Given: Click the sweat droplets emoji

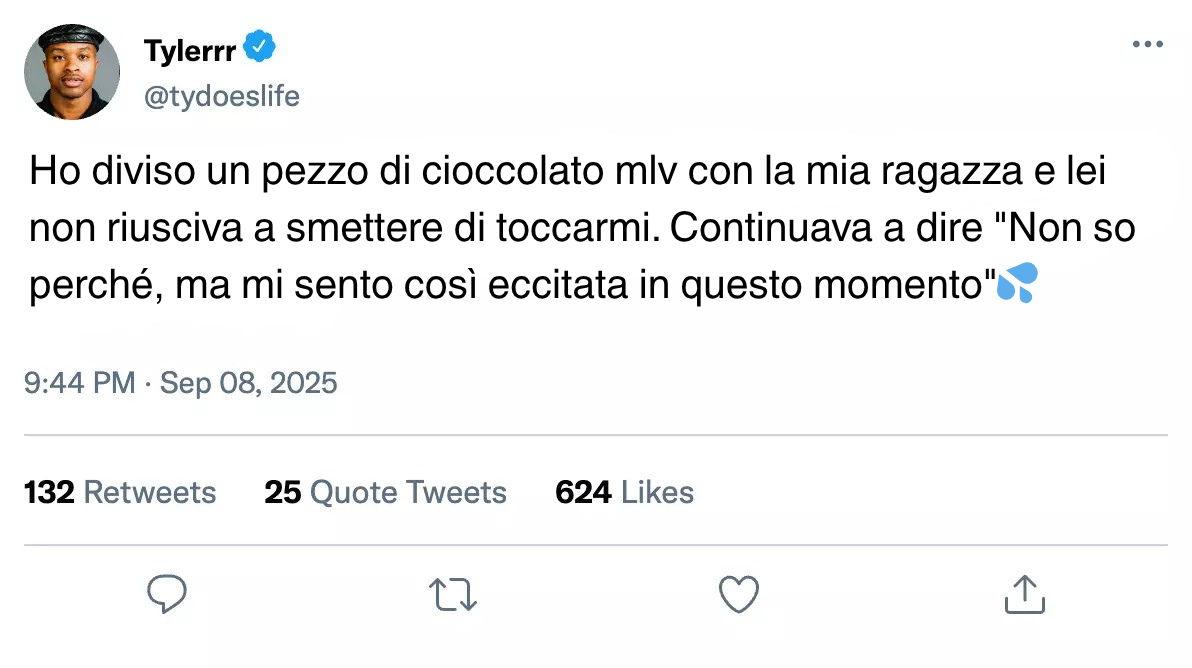Looking at the screenshot, I should tap(1018, 285).
